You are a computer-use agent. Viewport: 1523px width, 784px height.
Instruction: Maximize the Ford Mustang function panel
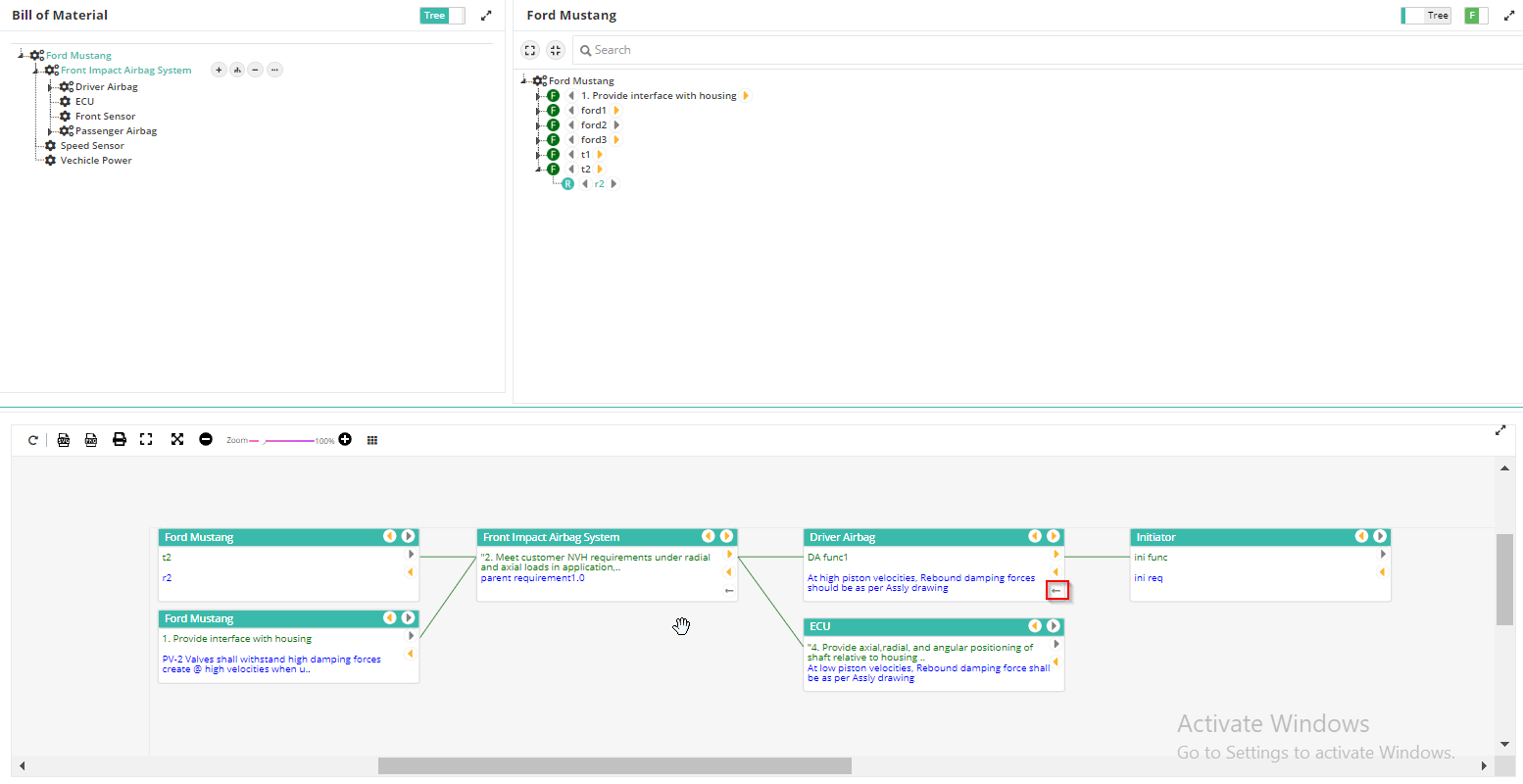point(1509,16)
